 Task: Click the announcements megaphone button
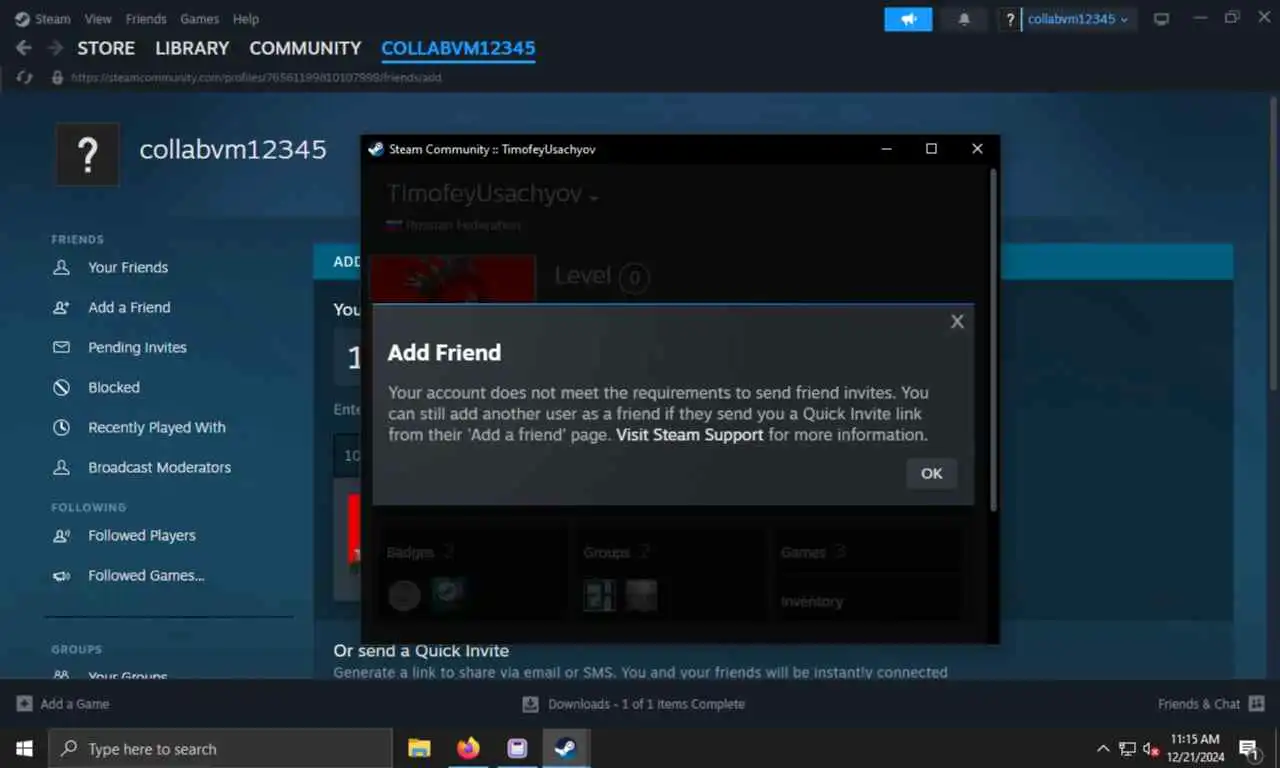click(908, 19)
